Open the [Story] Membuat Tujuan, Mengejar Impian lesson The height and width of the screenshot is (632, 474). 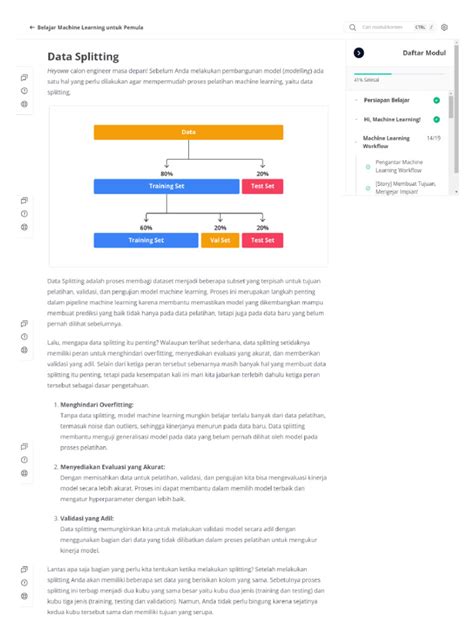pos(405,188)
